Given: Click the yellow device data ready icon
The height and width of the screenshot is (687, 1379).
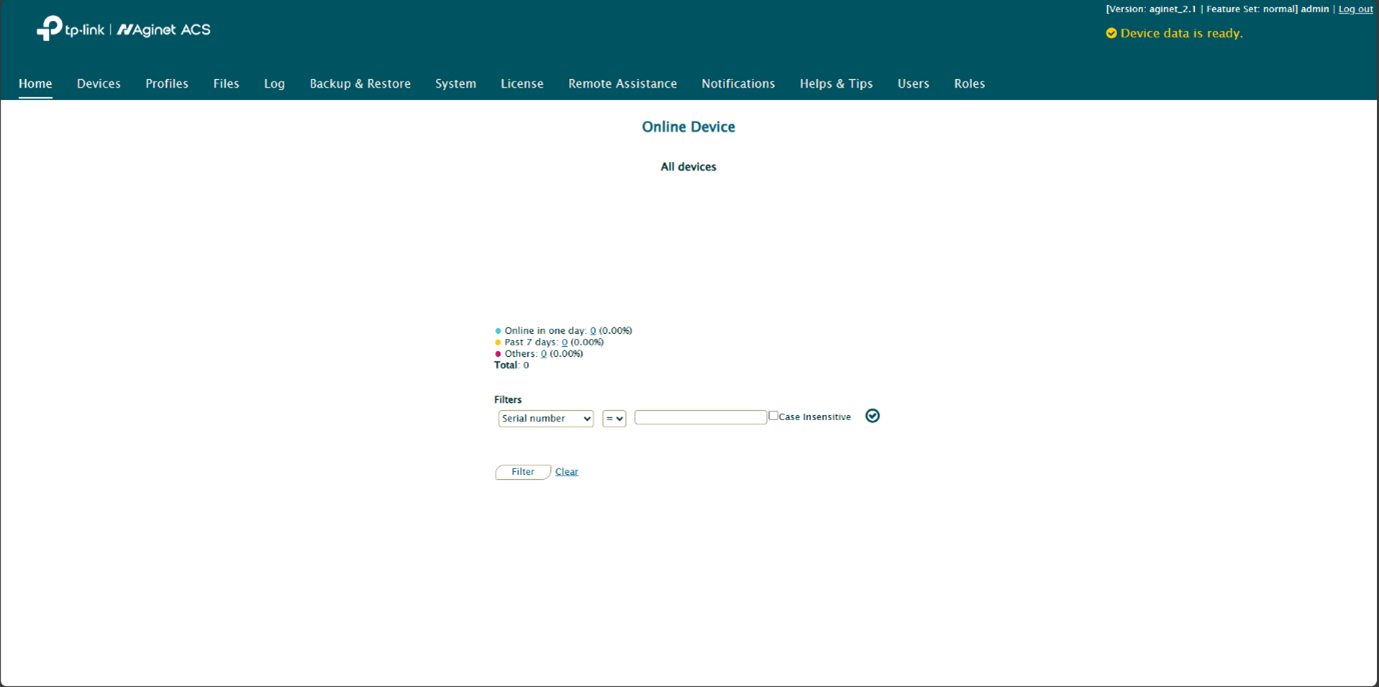Looking at the screenshot, I should [x=1111, y=33].
